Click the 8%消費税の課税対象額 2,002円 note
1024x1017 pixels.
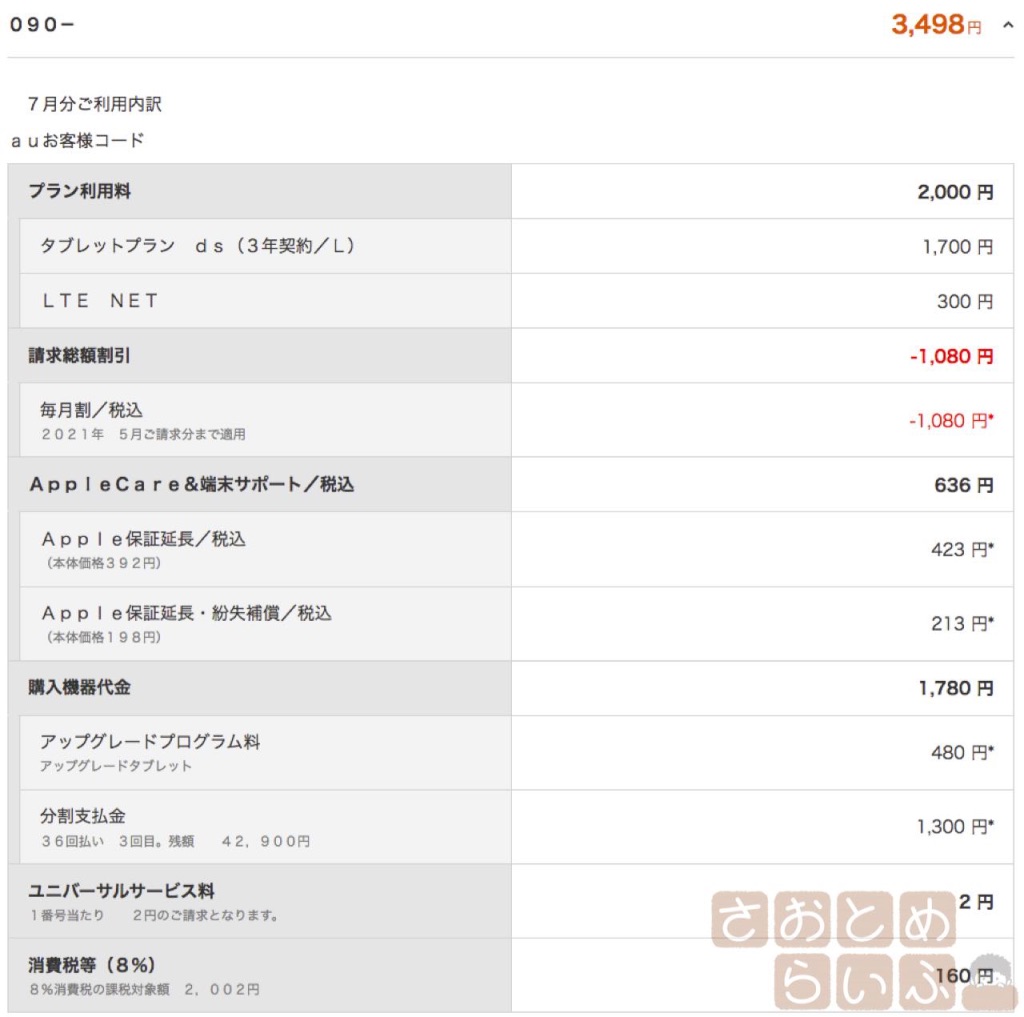[x=144, y=990]
